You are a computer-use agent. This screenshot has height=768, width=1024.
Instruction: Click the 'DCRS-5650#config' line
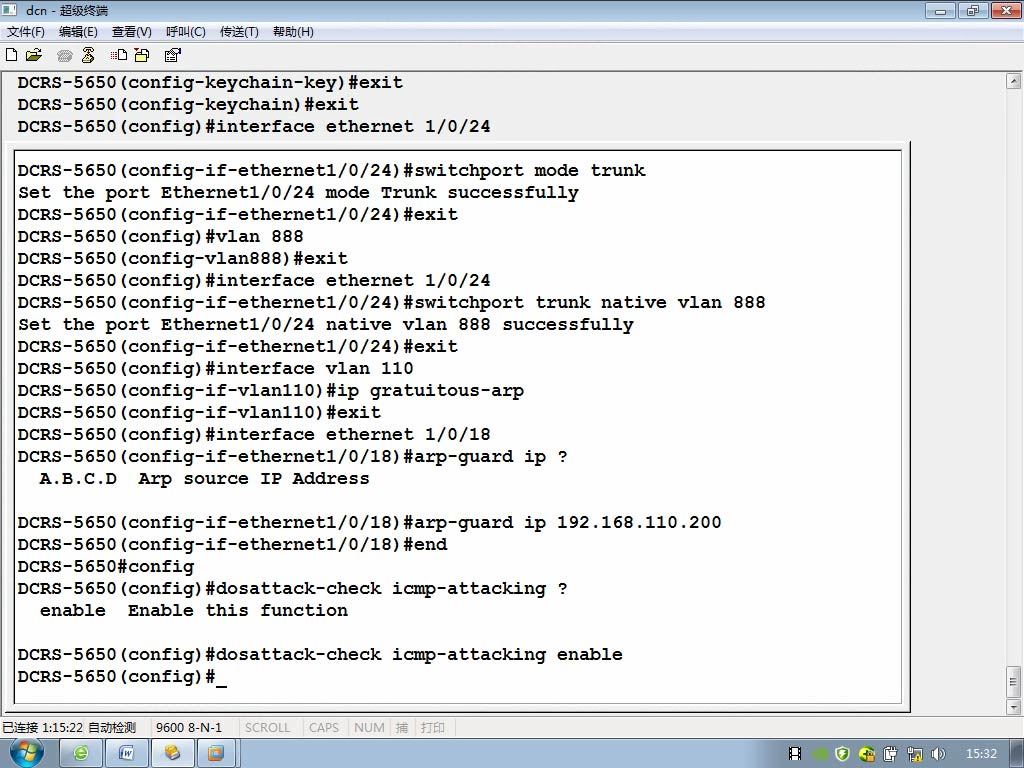tap(106, 567)
